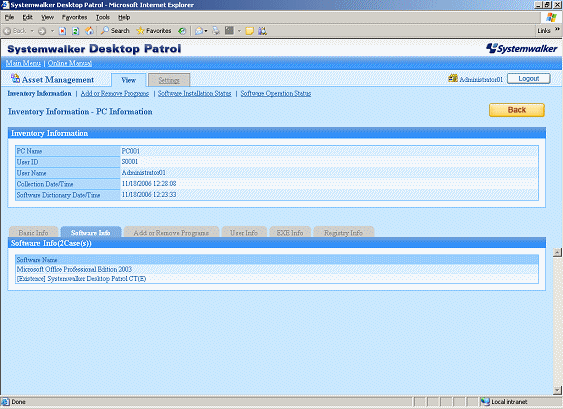Click the yellow Back button
The image size is (563, 409).
click(x=517, y=110)
